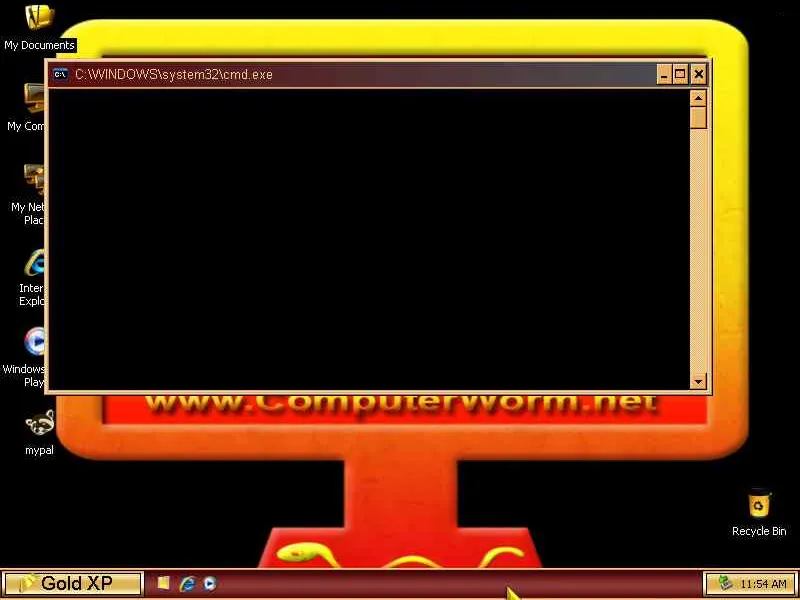Click the My Documents label text
800x600 pixels.
coord(39,45)
